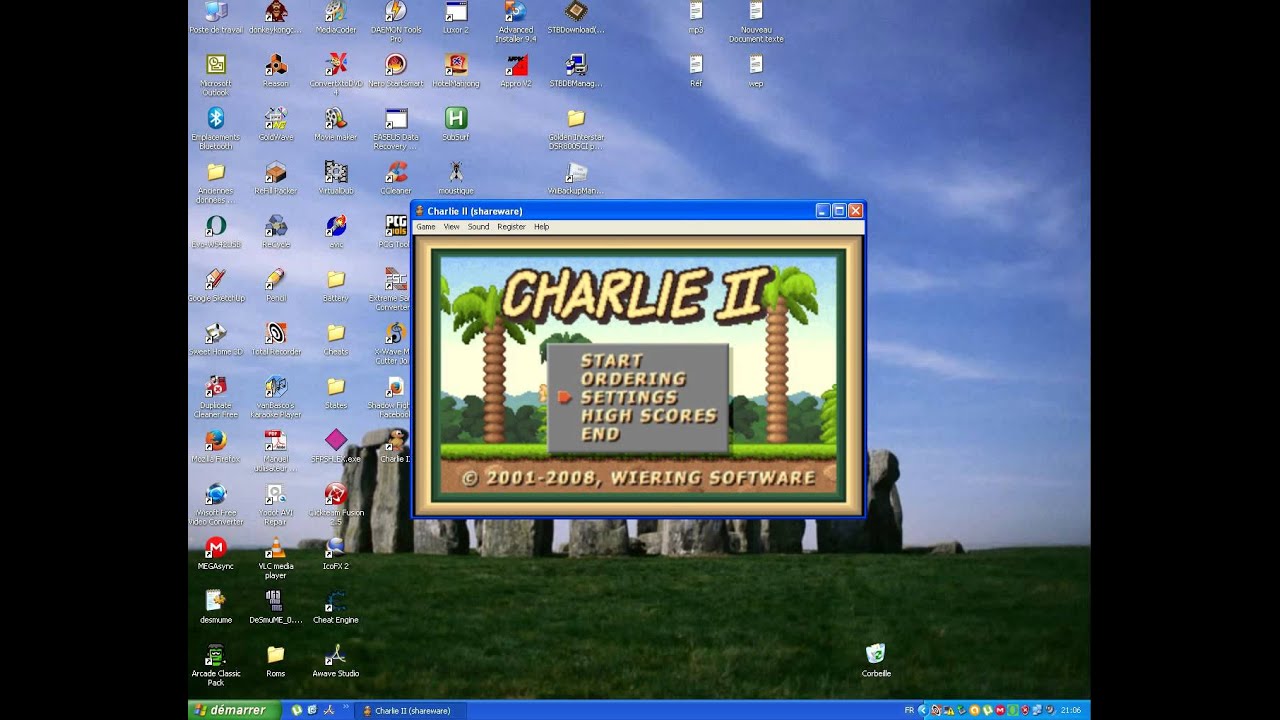Select the Appro V2 desktop icon
The height and width of the screenshot is (720, 1280).
coord(516,71)
